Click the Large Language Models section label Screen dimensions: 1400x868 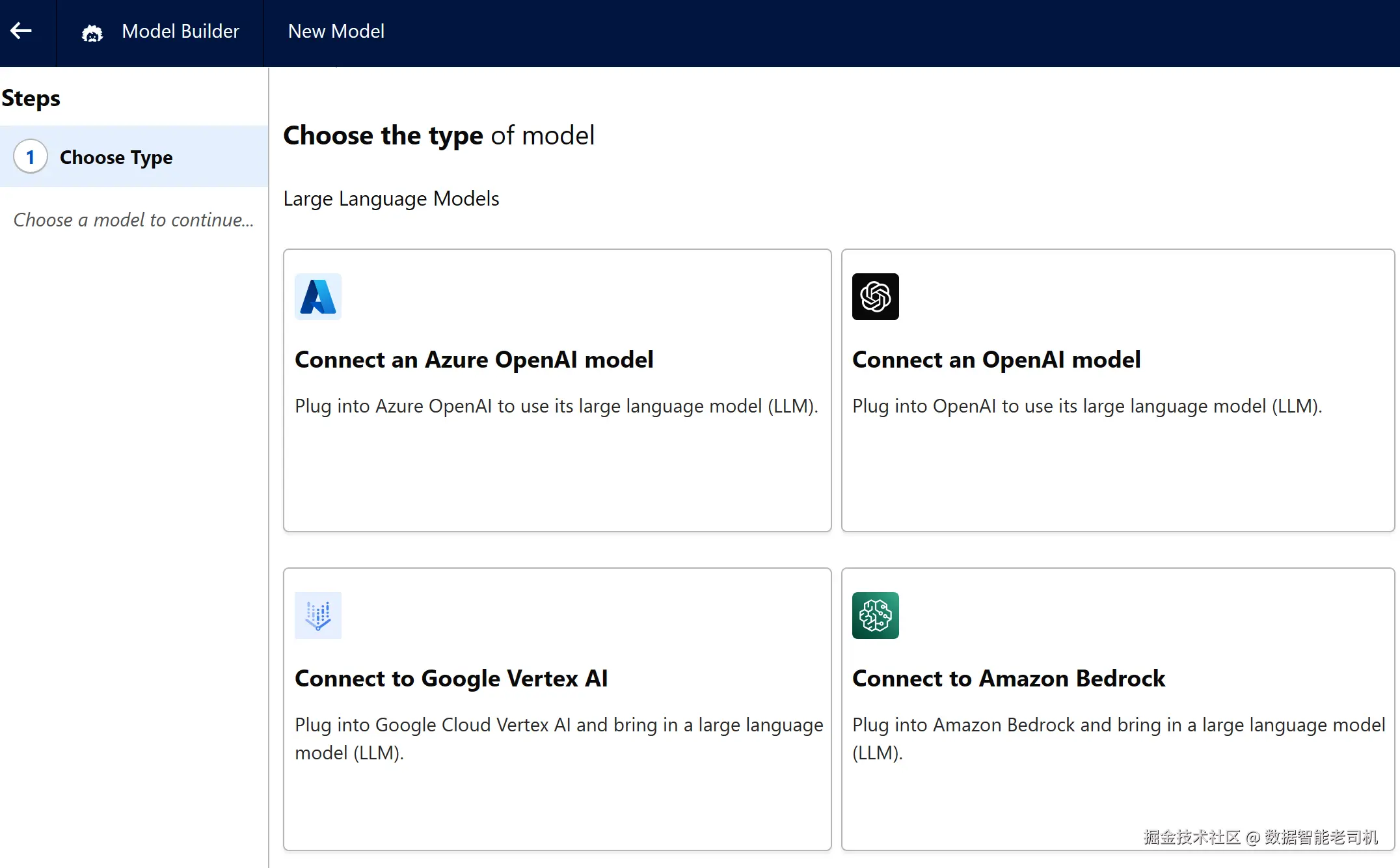(391, 198)
